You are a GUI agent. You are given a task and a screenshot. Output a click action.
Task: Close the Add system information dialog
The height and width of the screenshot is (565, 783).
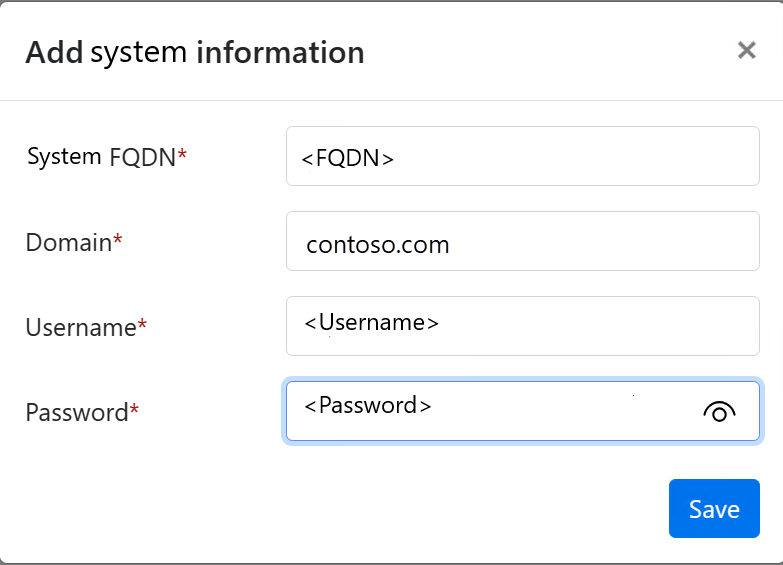point(746,51)
